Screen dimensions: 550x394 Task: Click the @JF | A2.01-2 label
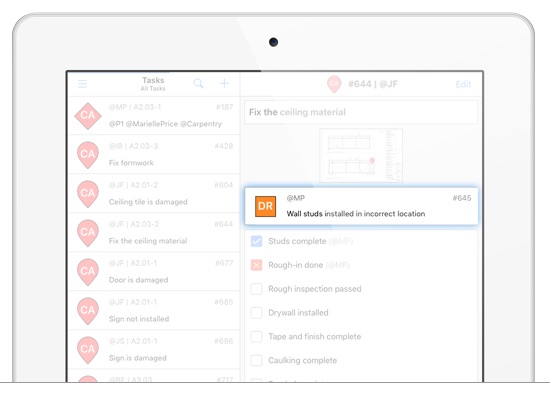pos(133,185)
